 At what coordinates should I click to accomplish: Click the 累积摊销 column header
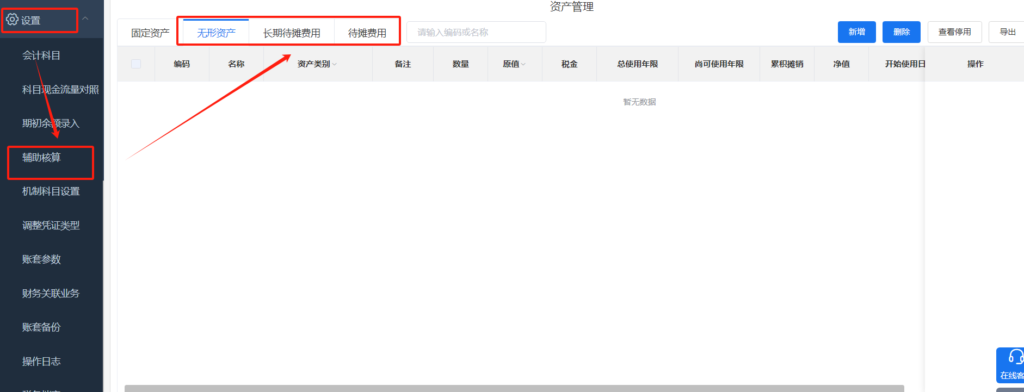787,64
